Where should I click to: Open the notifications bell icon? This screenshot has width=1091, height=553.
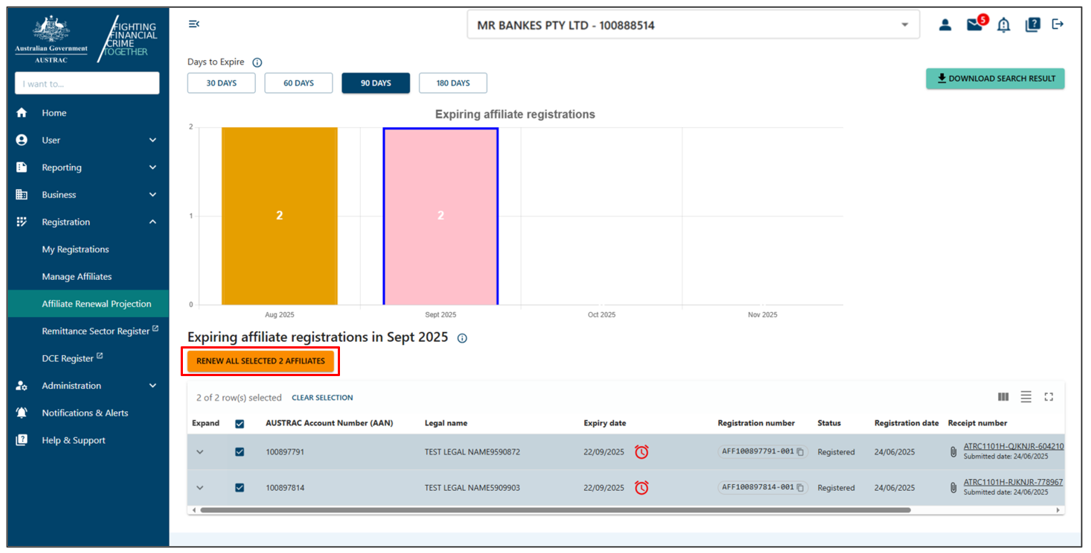tap(1003, 25)
